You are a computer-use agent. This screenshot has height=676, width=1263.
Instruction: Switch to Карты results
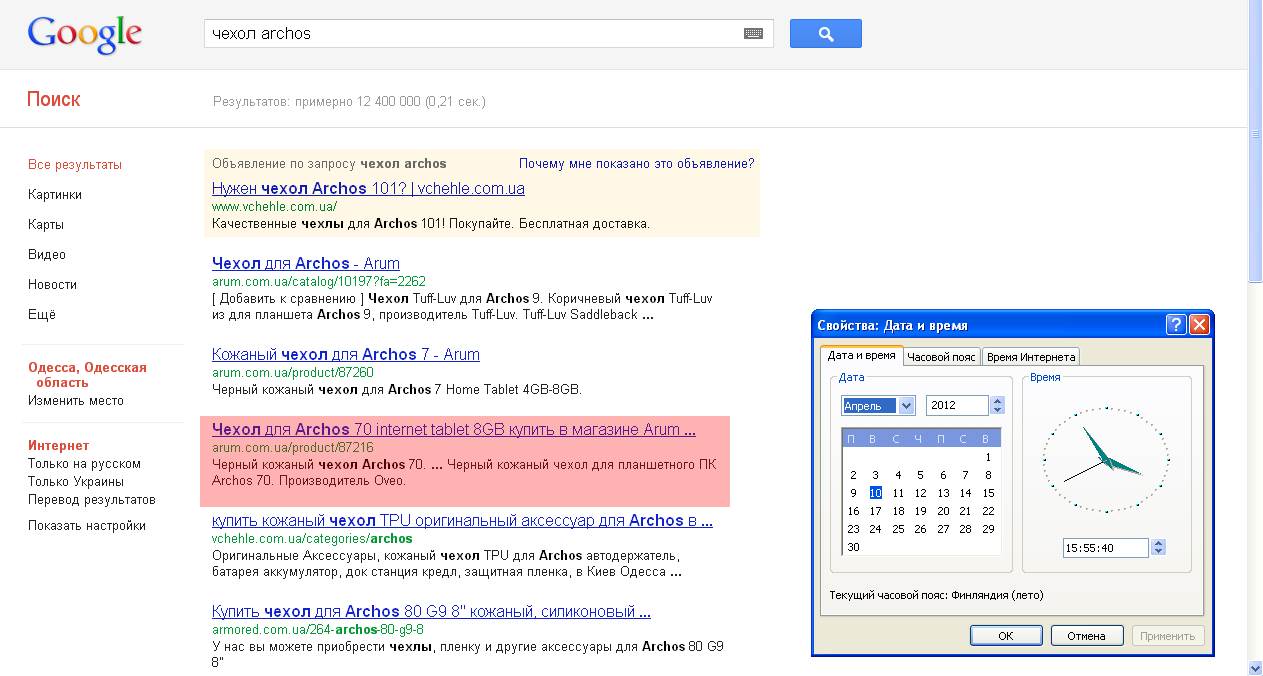46,225
